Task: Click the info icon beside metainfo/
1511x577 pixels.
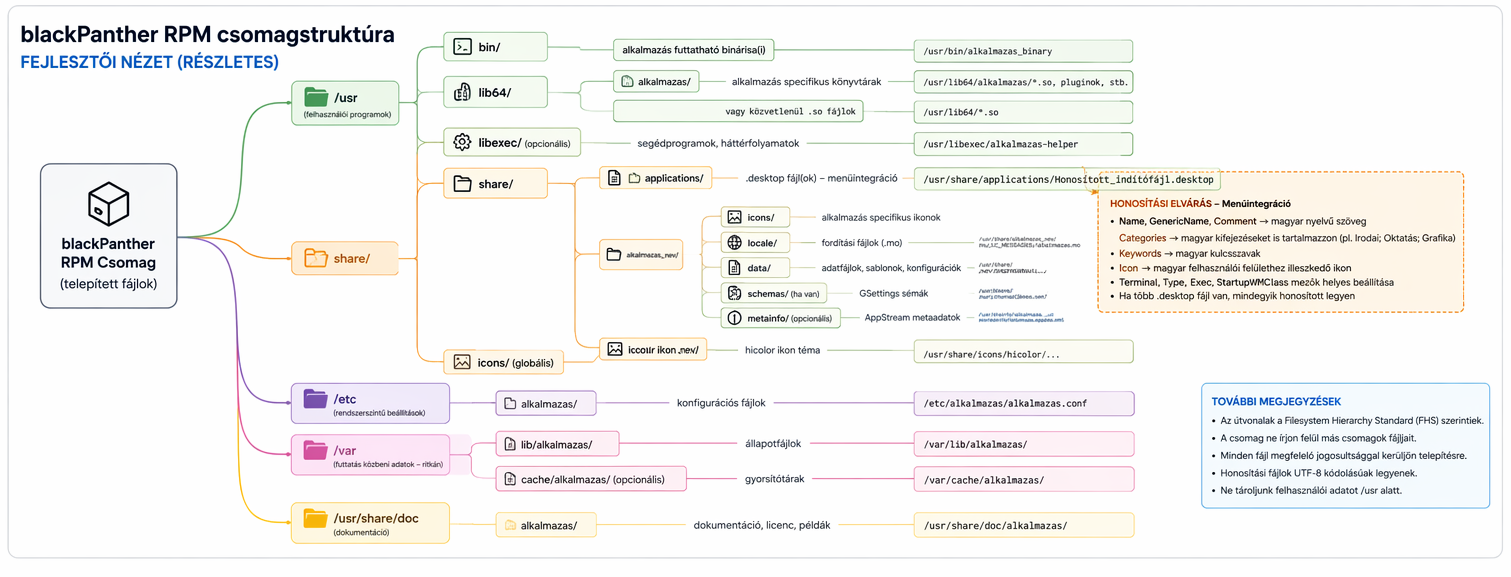Action: pos(734,317)
